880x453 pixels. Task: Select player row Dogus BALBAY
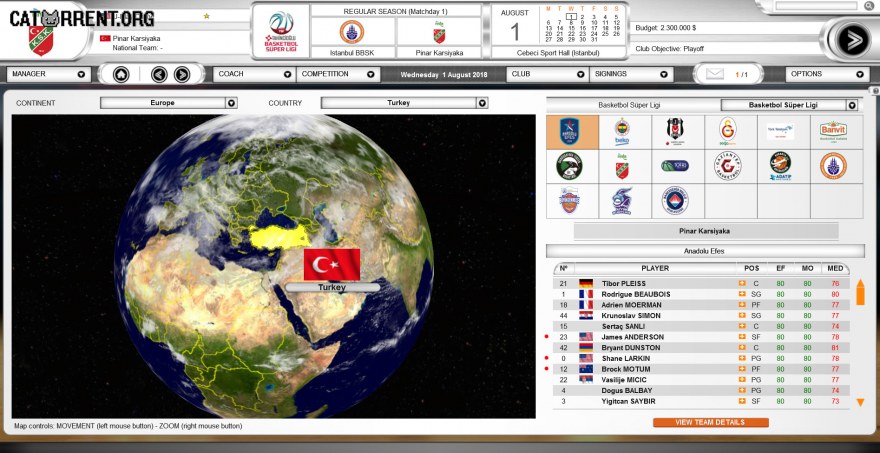click(701, 390)
